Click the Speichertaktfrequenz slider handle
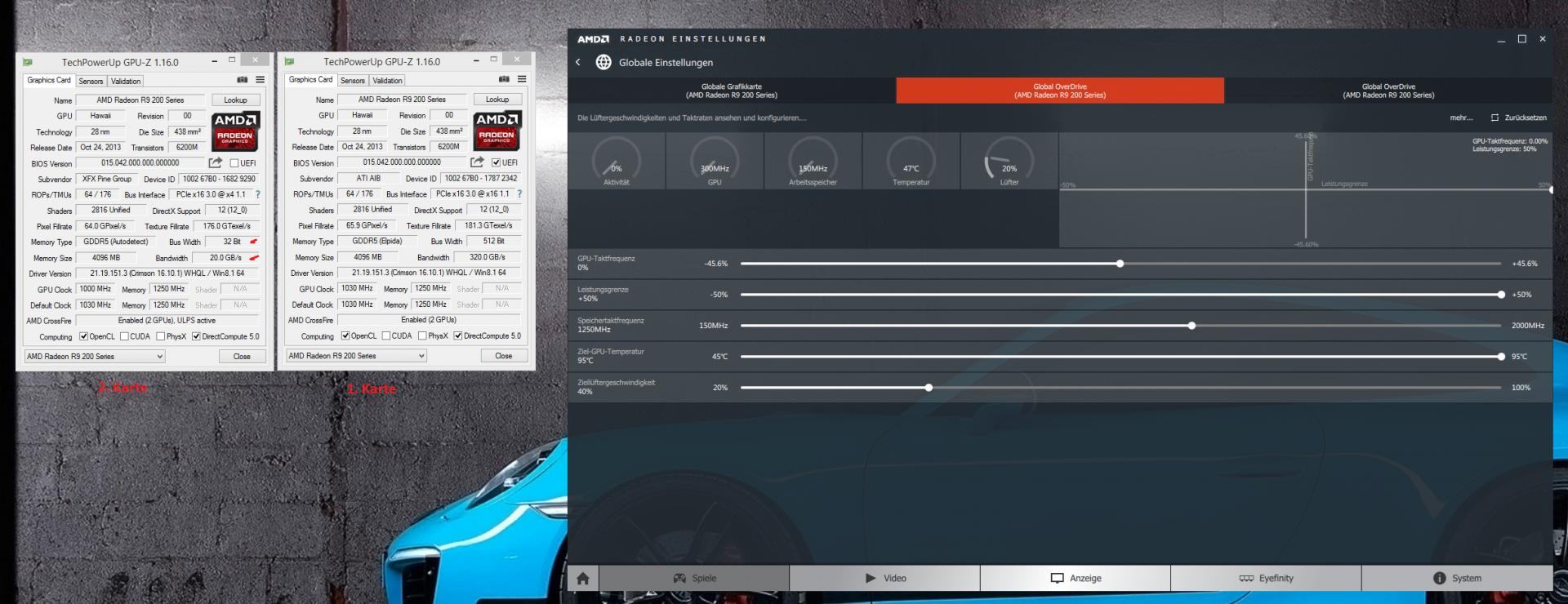The height and width of the screenshot is (604, 1568). [x=1192, y=326]
